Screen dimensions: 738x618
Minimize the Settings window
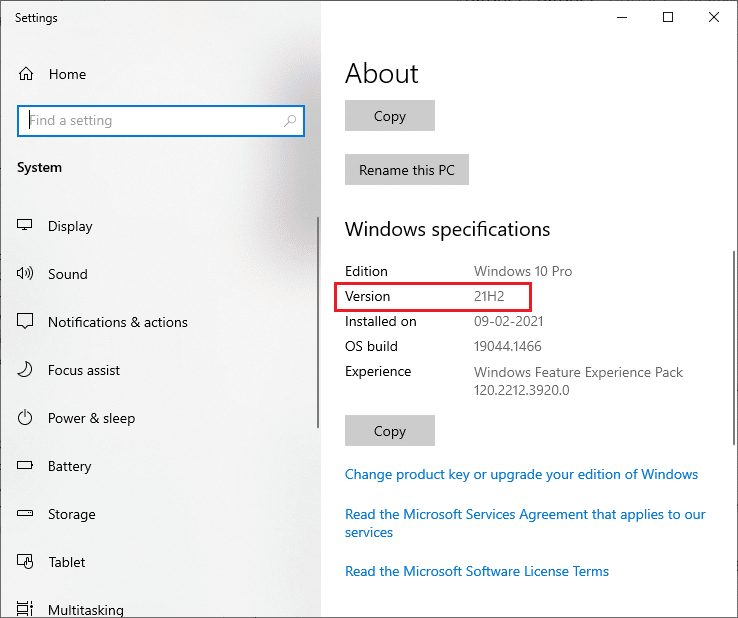tap(622, 17)
